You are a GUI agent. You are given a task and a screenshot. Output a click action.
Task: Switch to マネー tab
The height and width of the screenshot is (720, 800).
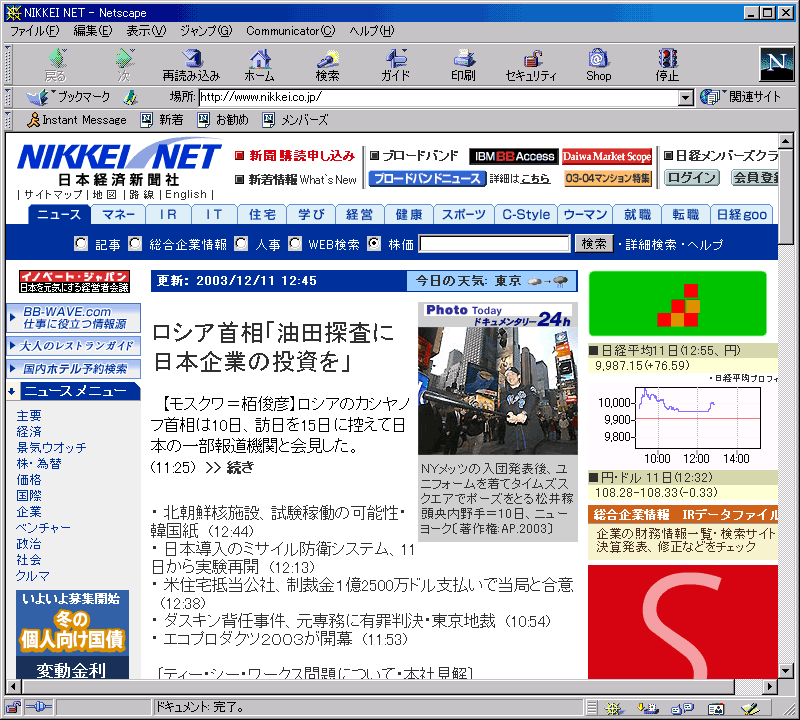(118, 214)
